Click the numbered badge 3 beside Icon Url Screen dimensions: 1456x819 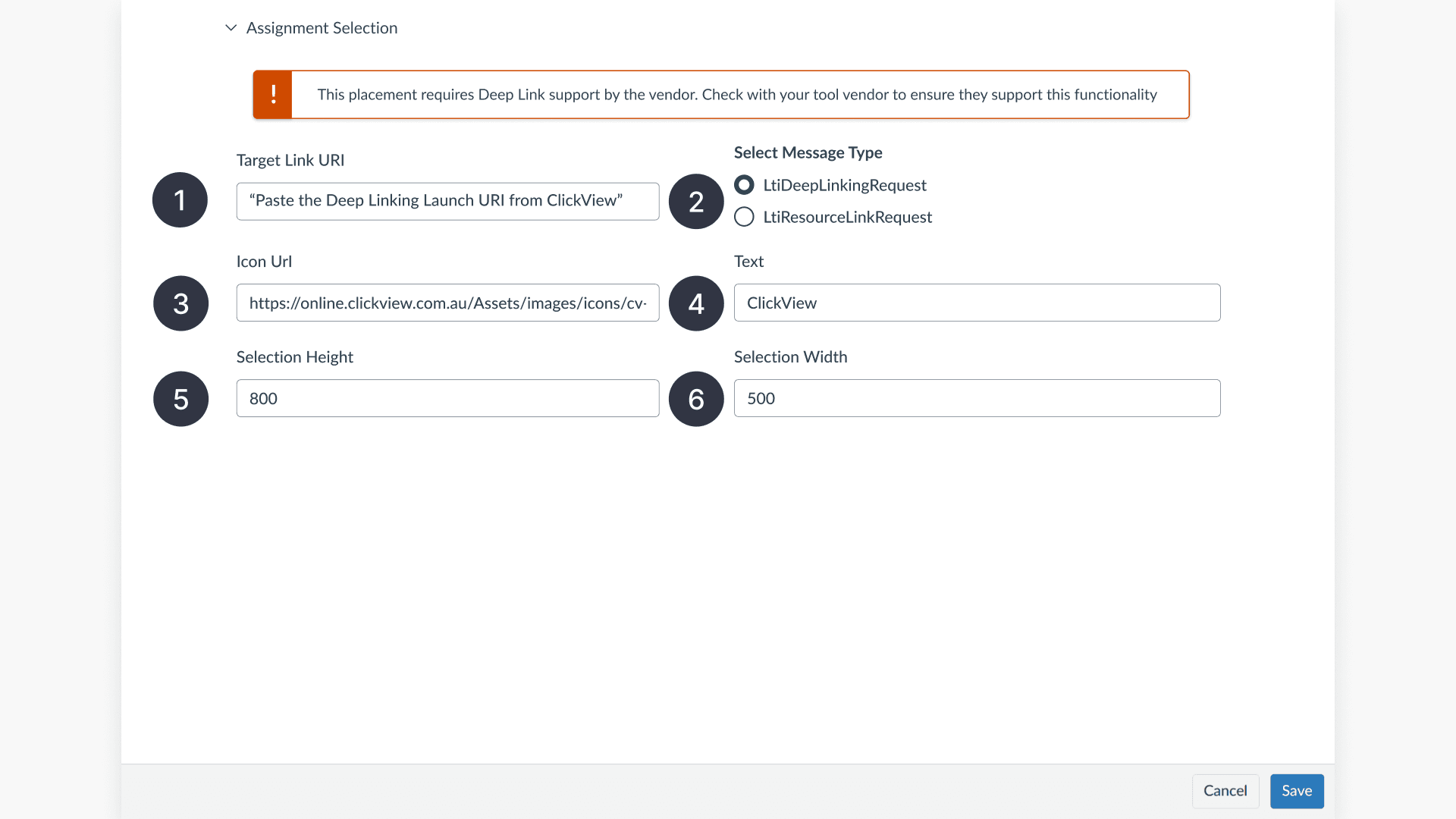[x=180, y=303]
